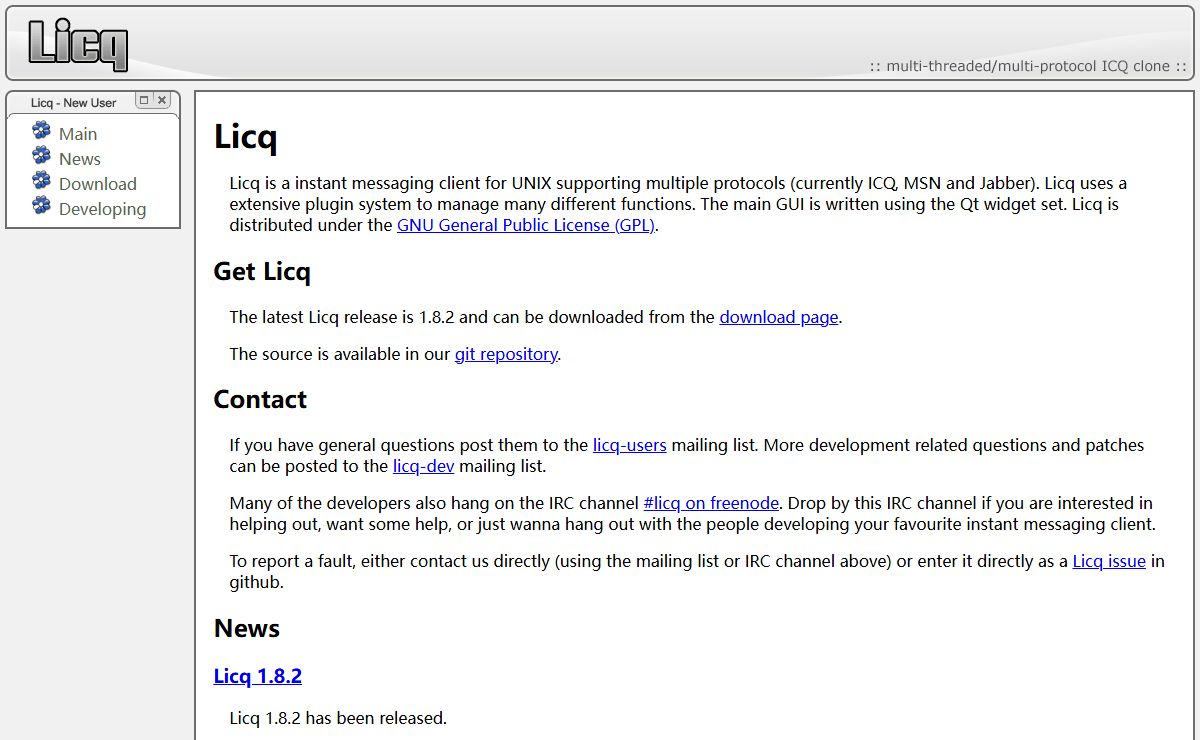
Task: Click the Get Licq heading
Action: tap(262, 272)
